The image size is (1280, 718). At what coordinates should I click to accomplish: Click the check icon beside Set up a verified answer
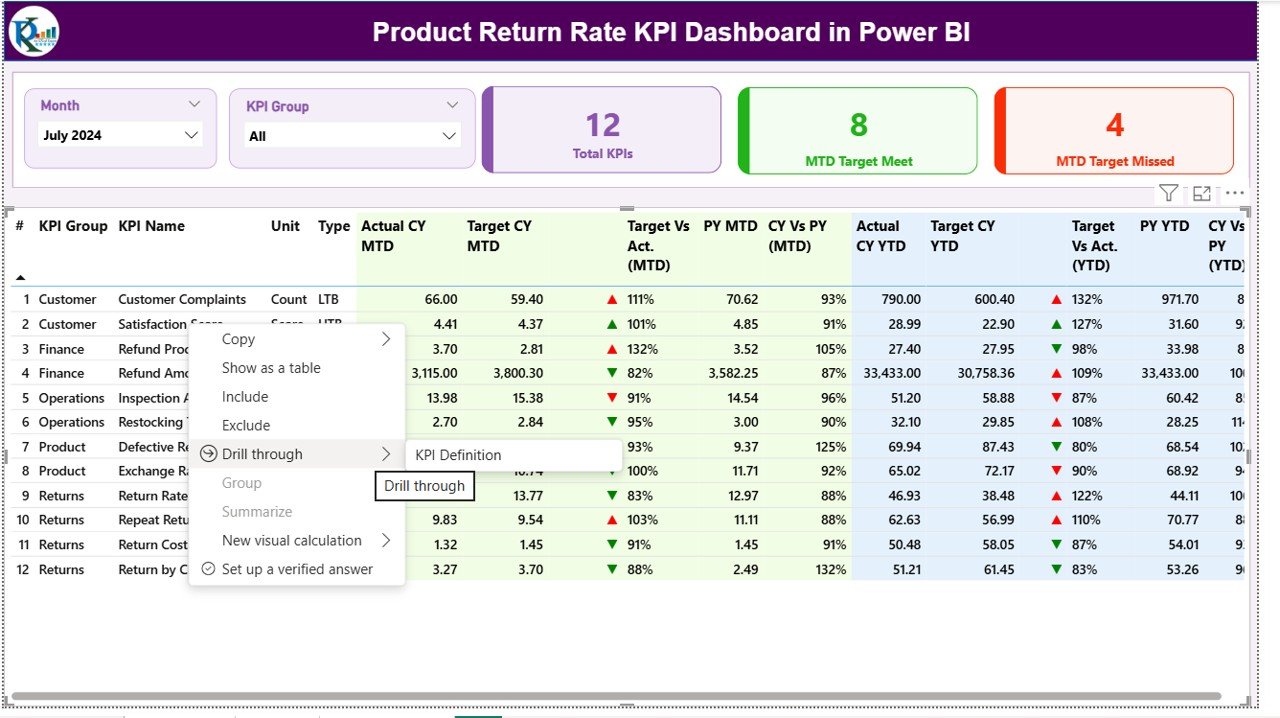208,568
